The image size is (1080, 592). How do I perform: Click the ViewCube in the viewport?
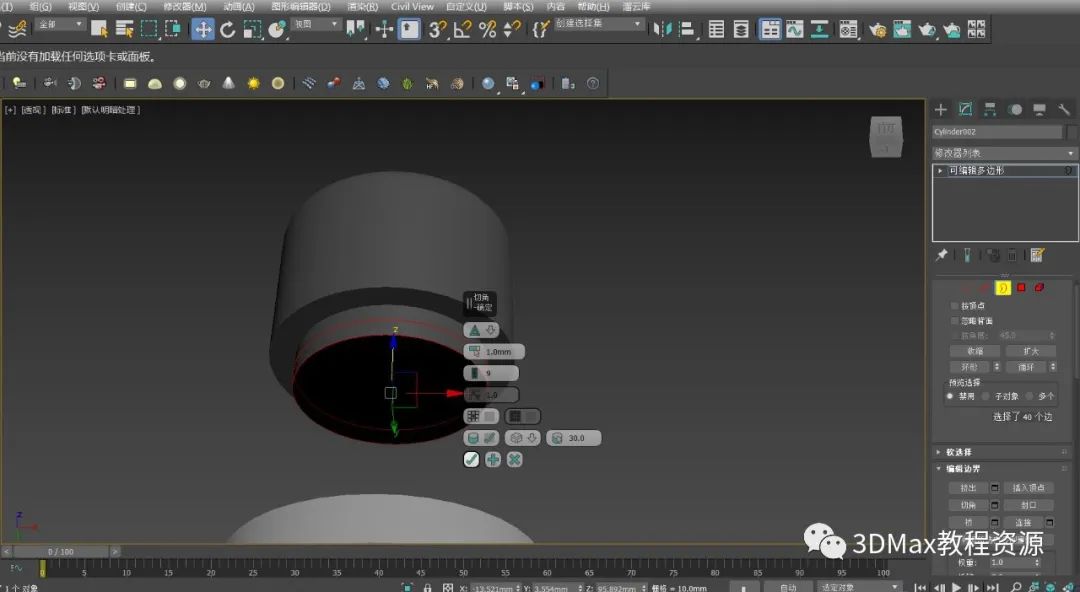coord(885,137)
